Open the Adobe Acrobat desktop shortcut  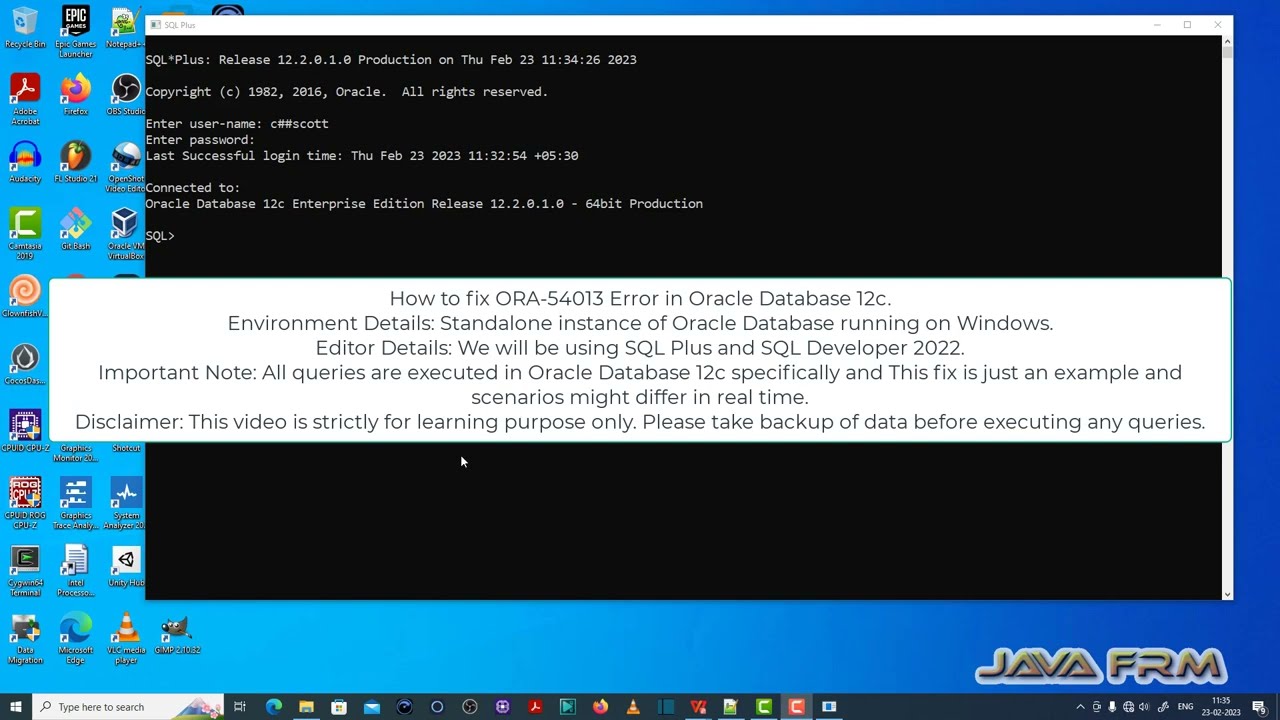click(x=25, y=100)
